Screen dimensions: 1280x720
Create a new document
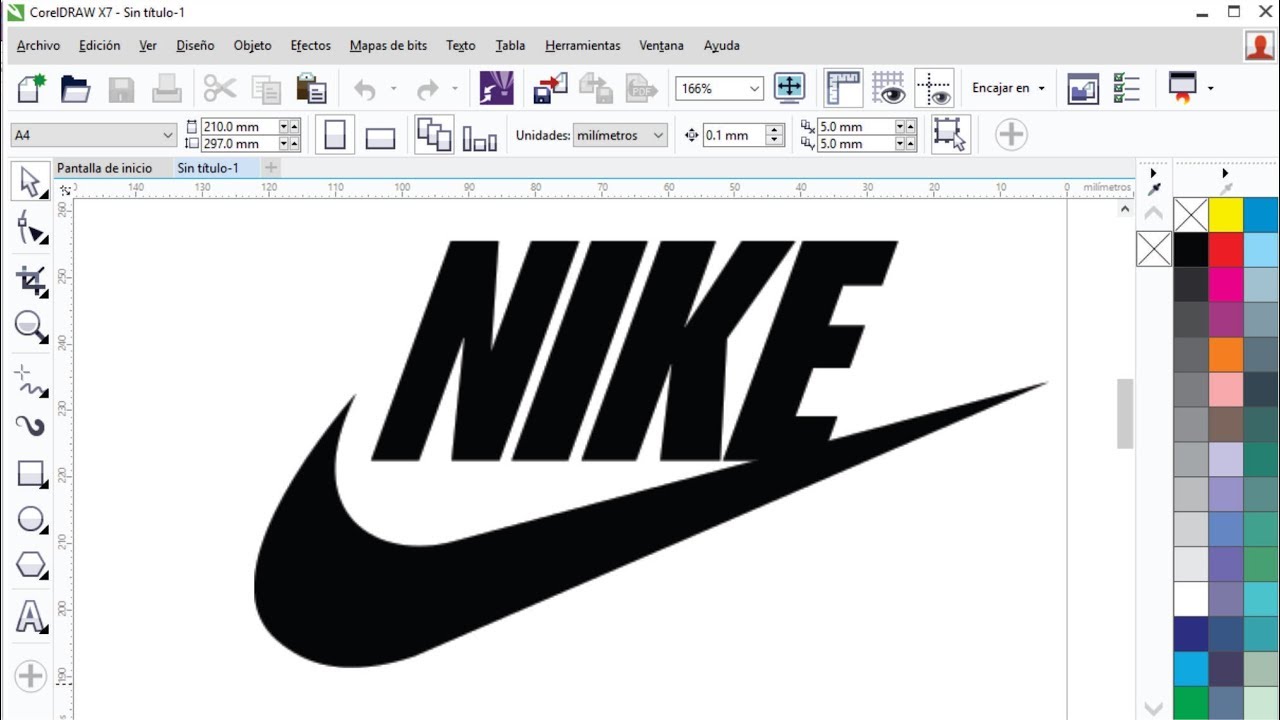(31, 88)
